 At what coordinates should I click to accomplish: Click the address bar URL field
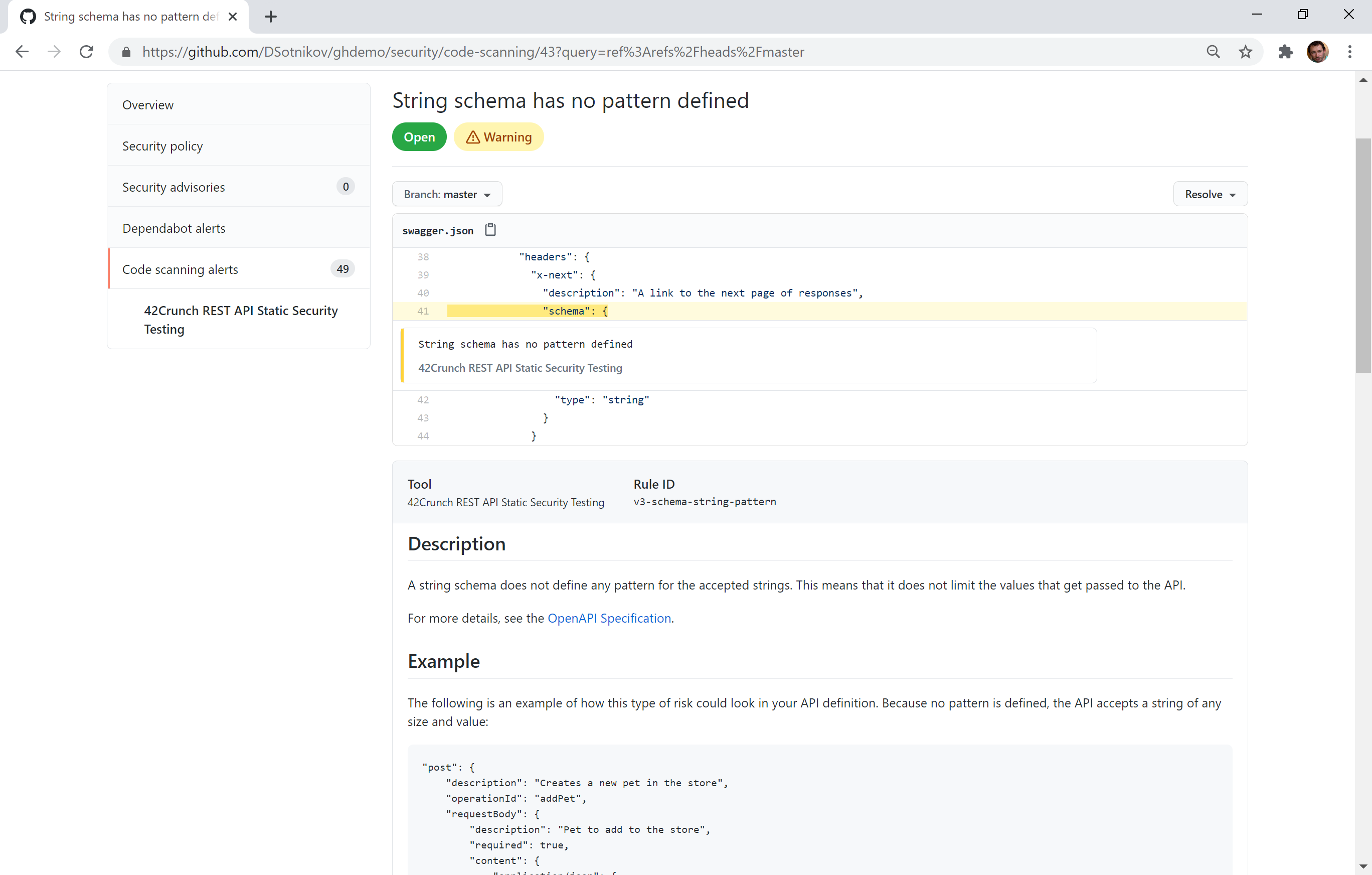(x=473, y=52)
